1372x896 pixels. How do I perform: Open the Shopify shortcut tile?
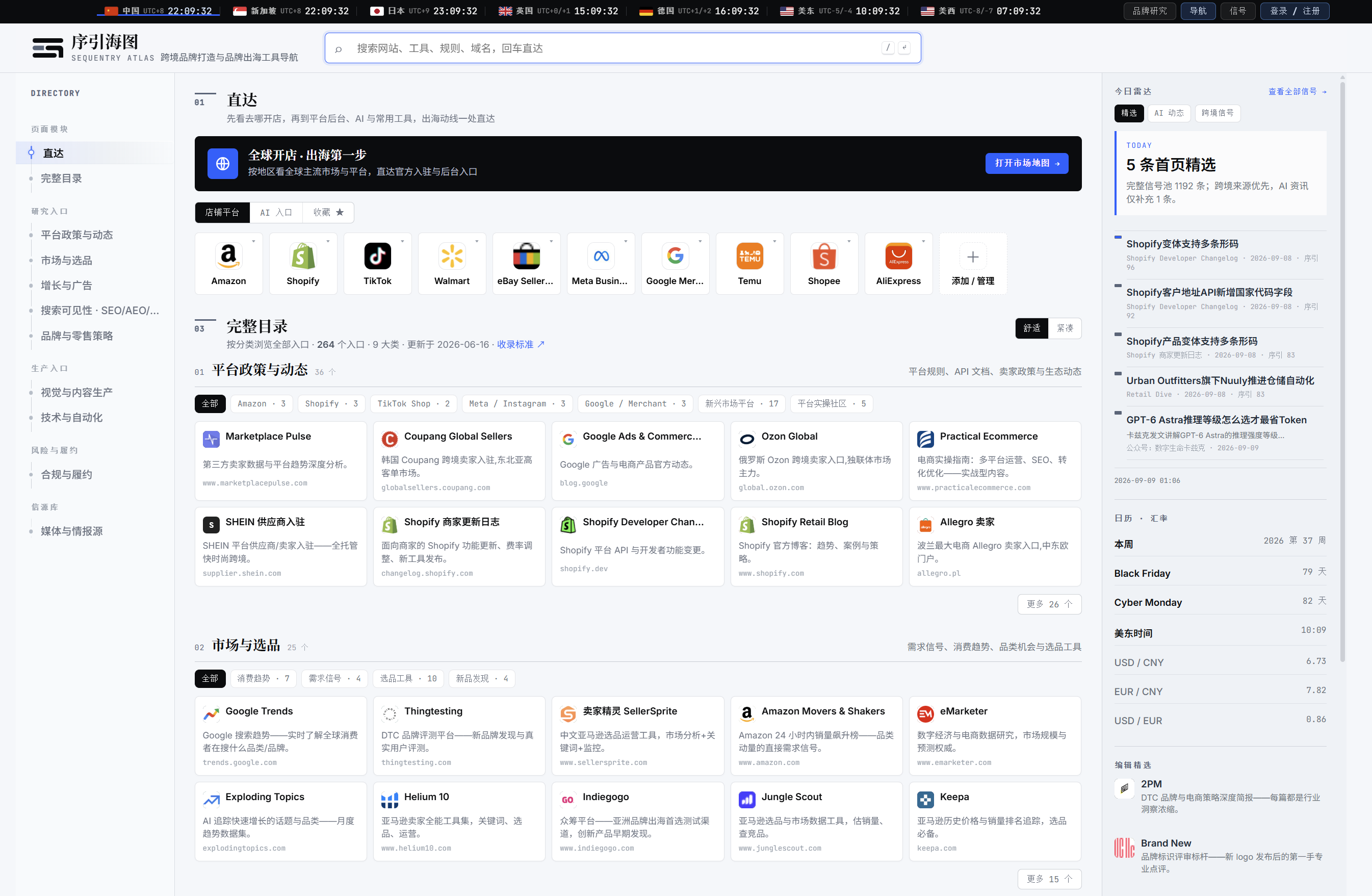tap(303, 264)
